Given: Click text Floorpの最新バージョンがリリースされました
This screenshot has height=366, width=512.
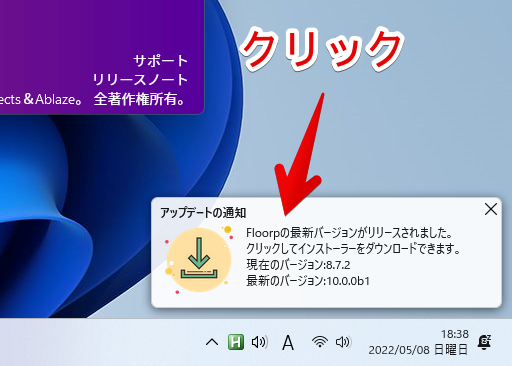Looking at the screenshot, I should [x=349, y=233].
